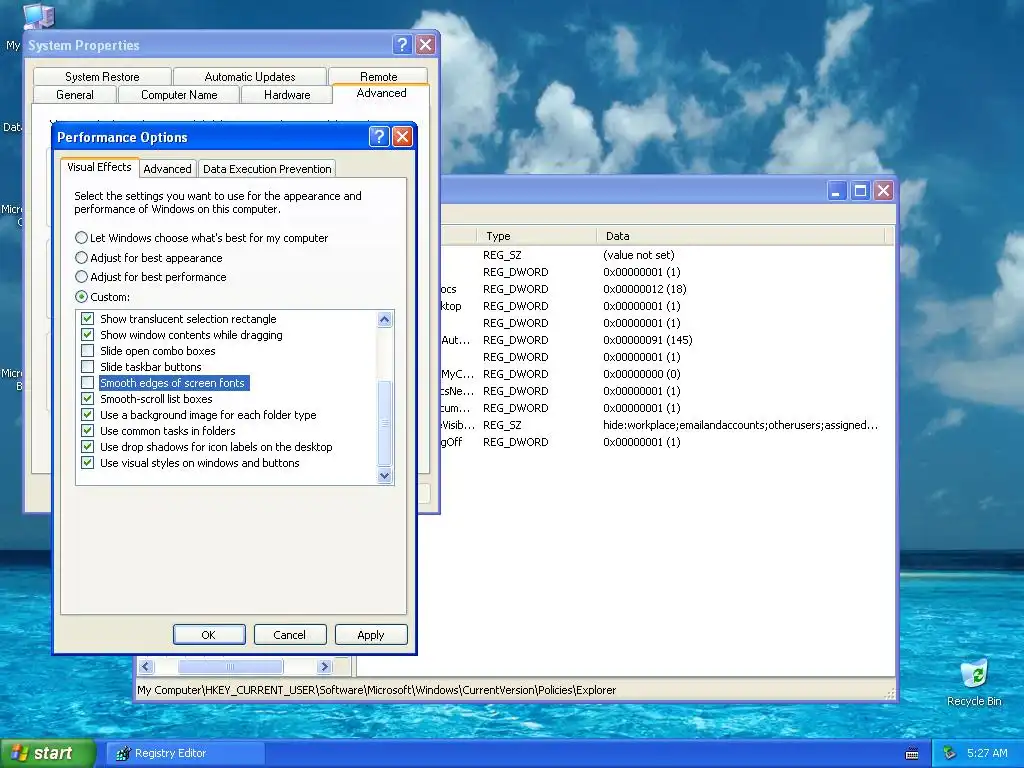
Task: Click the effects list vertical scrollbar thumb
Action: [x=385, y=423]
